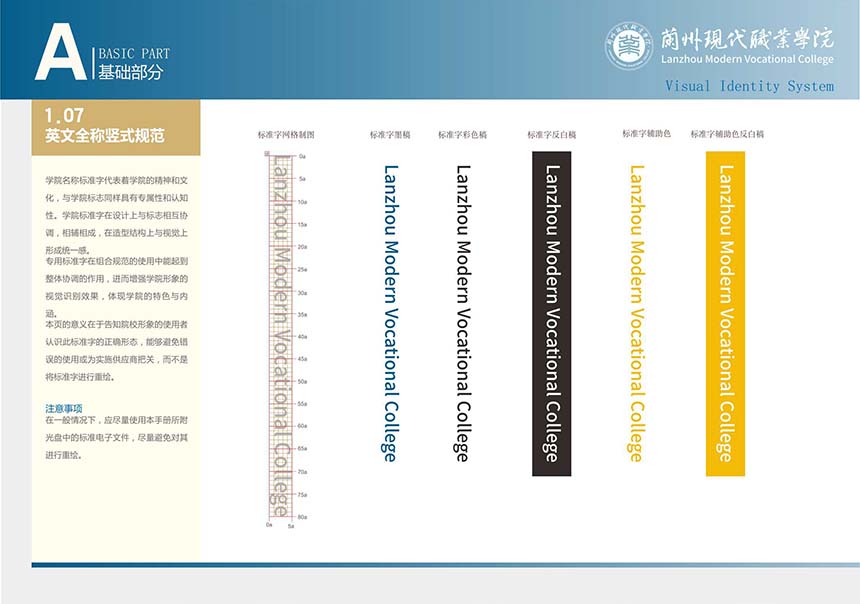The width and height of the screenshot is (860, 604).
Task: Click the label '标准字网格制图'
Action: 286,134
